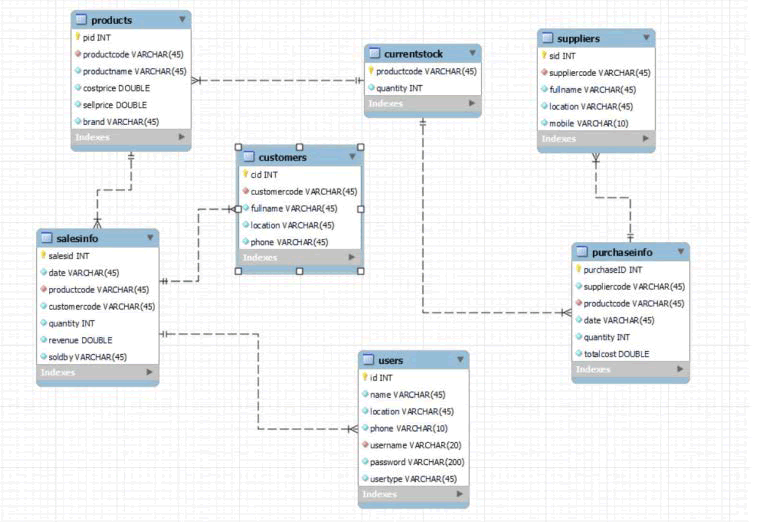Collapse the customers table via header arrow
This screenshot has width=767, height=522.
(352, 157)
